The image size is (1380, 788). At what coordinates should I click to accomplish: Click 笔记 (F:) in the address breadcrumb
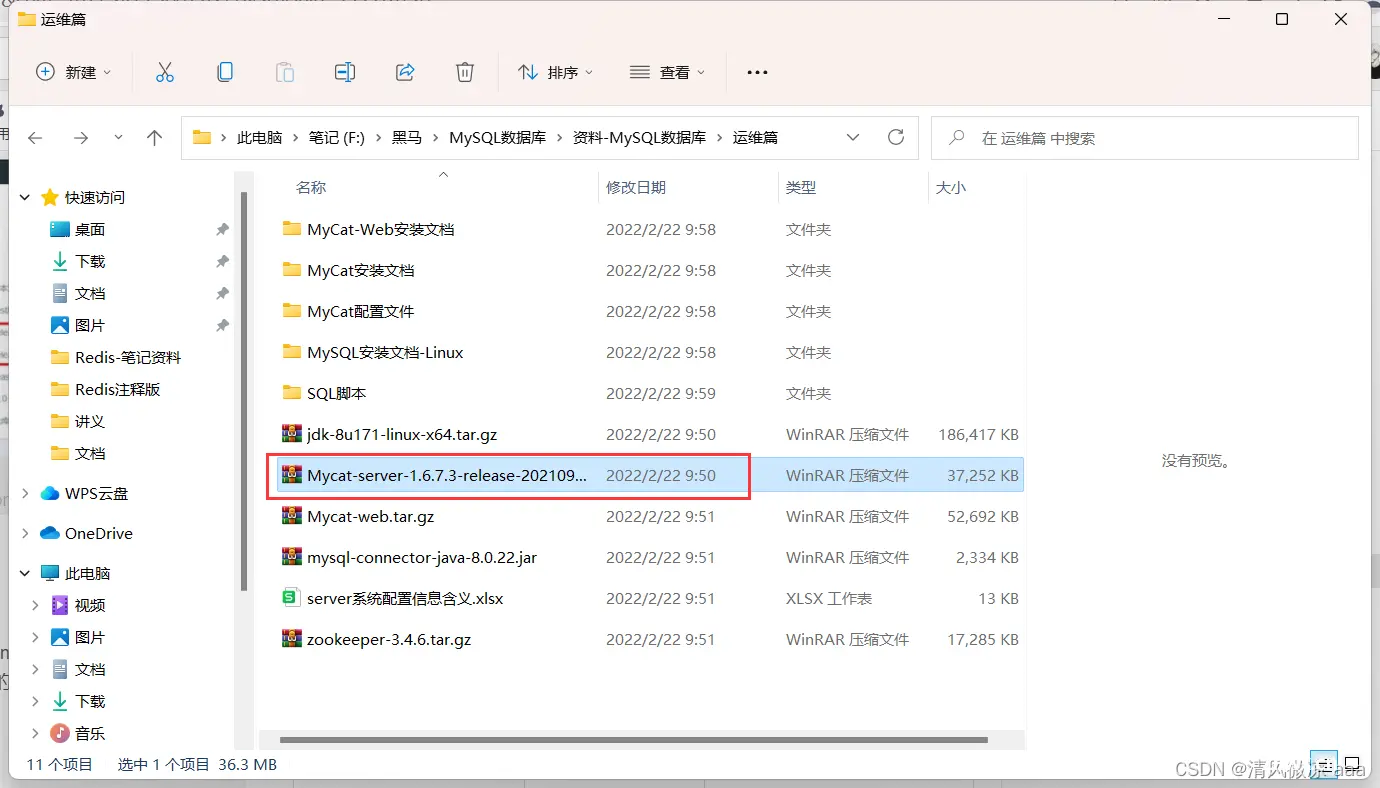coord(336,138)
